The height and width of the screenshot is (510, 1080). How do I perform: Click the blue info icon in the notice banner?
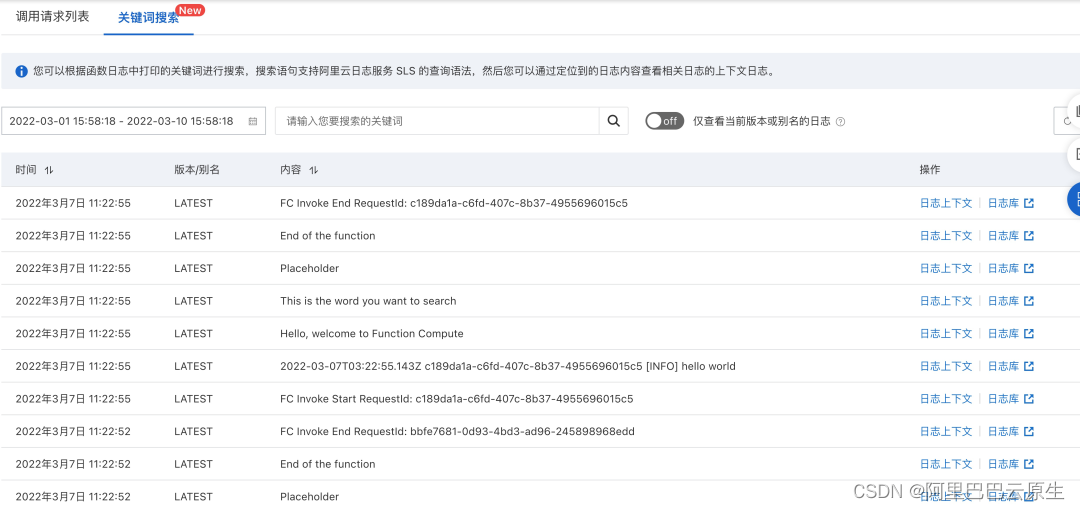click(21, 71)
